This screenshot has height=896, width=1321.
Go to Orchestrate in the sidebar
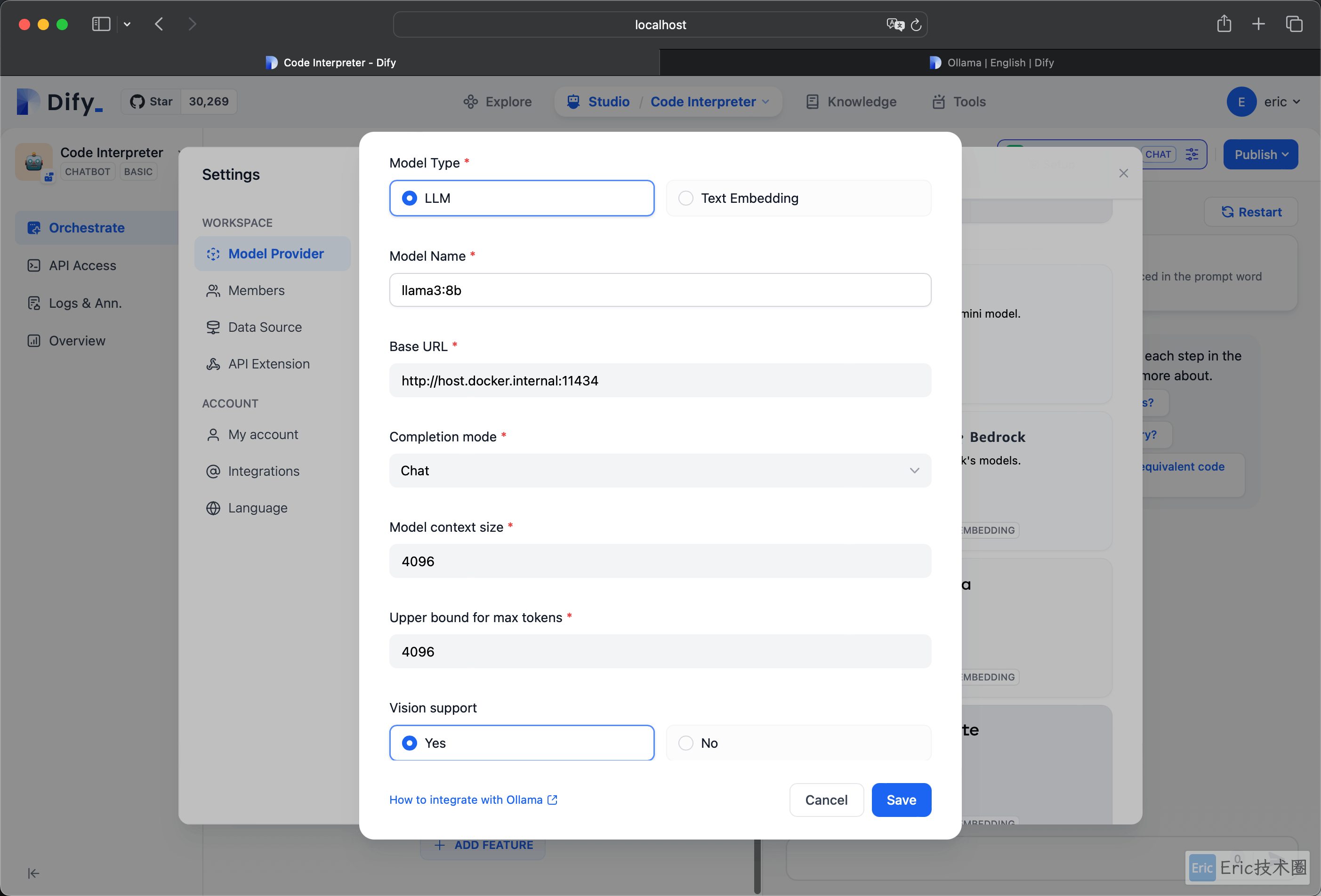(97, 228)
